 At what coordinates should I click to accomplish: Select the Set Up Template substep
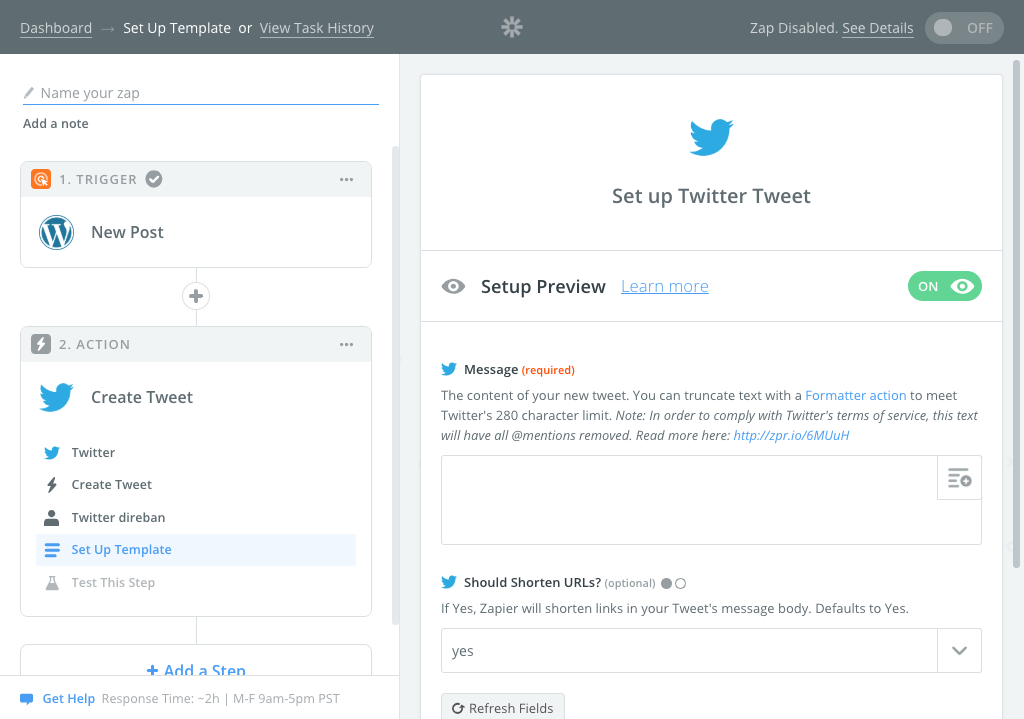(196, 550)
